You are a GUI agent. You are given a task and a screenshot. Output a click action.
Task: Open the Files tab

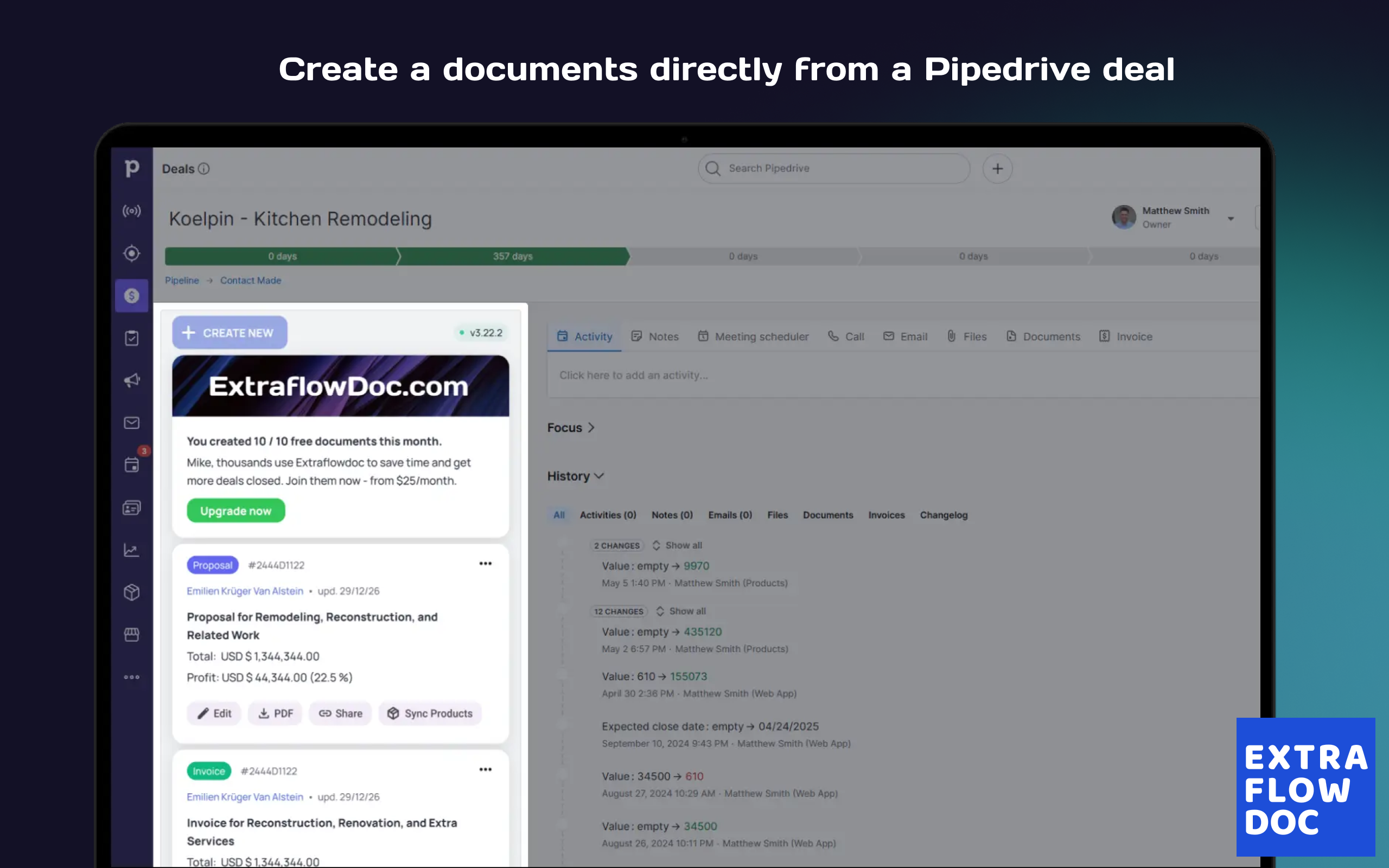point(966,336)
